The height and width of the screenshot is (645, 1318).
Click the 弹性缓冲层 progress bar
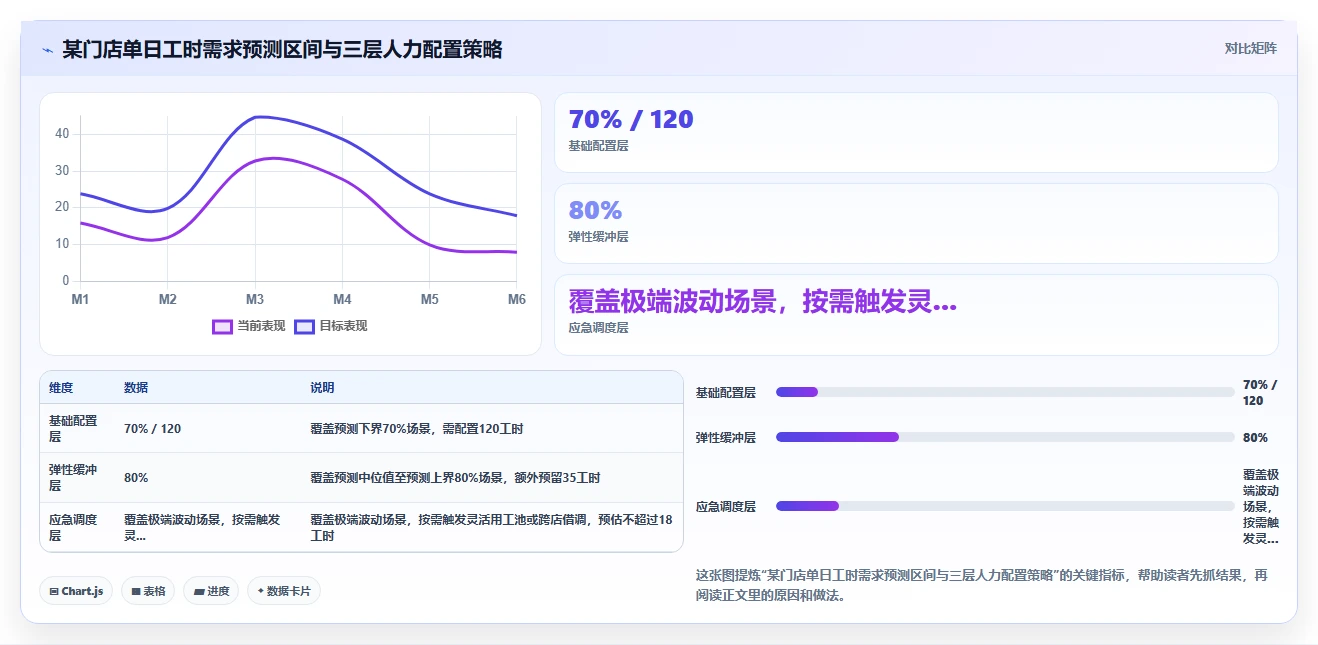(1005, 437)
